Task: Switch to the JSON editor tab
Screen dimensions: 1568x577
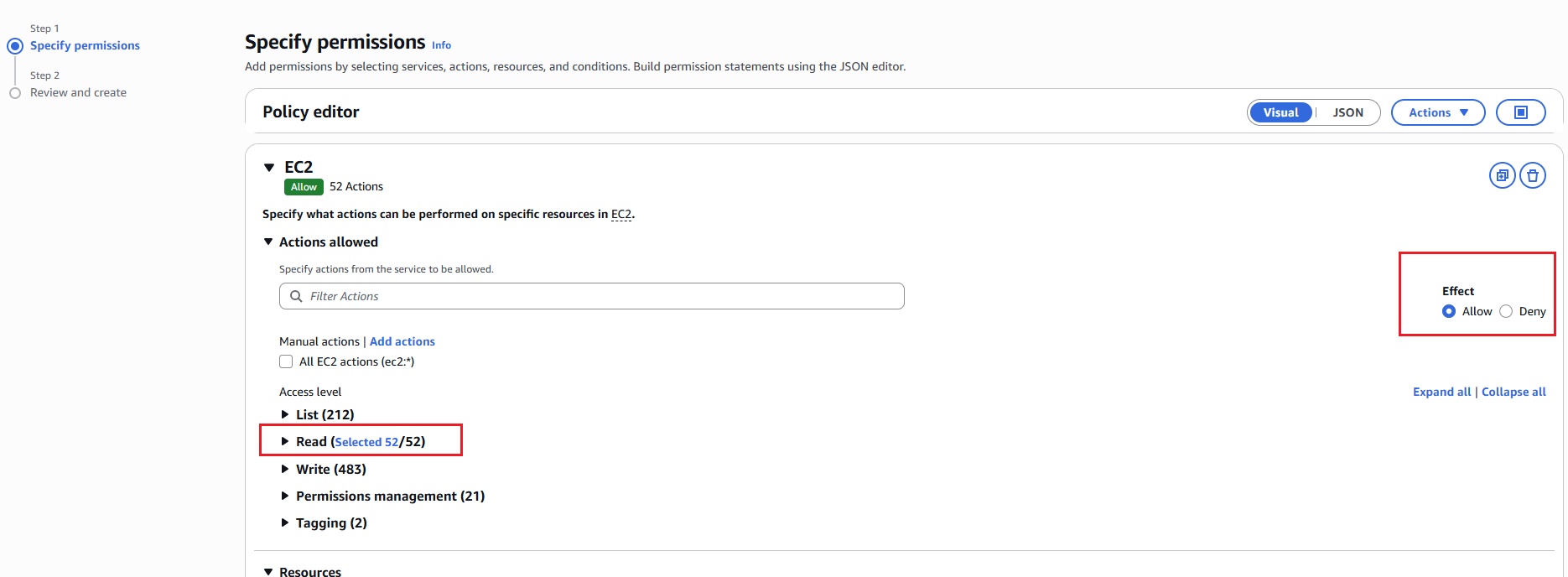Action: tap(1347, 112)
